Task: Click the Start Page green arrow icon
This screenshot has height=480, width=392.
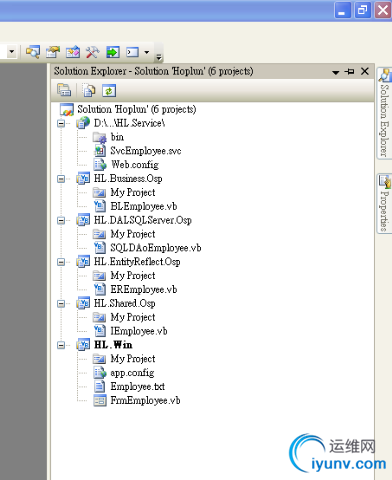Action: [x=113, y=52]
